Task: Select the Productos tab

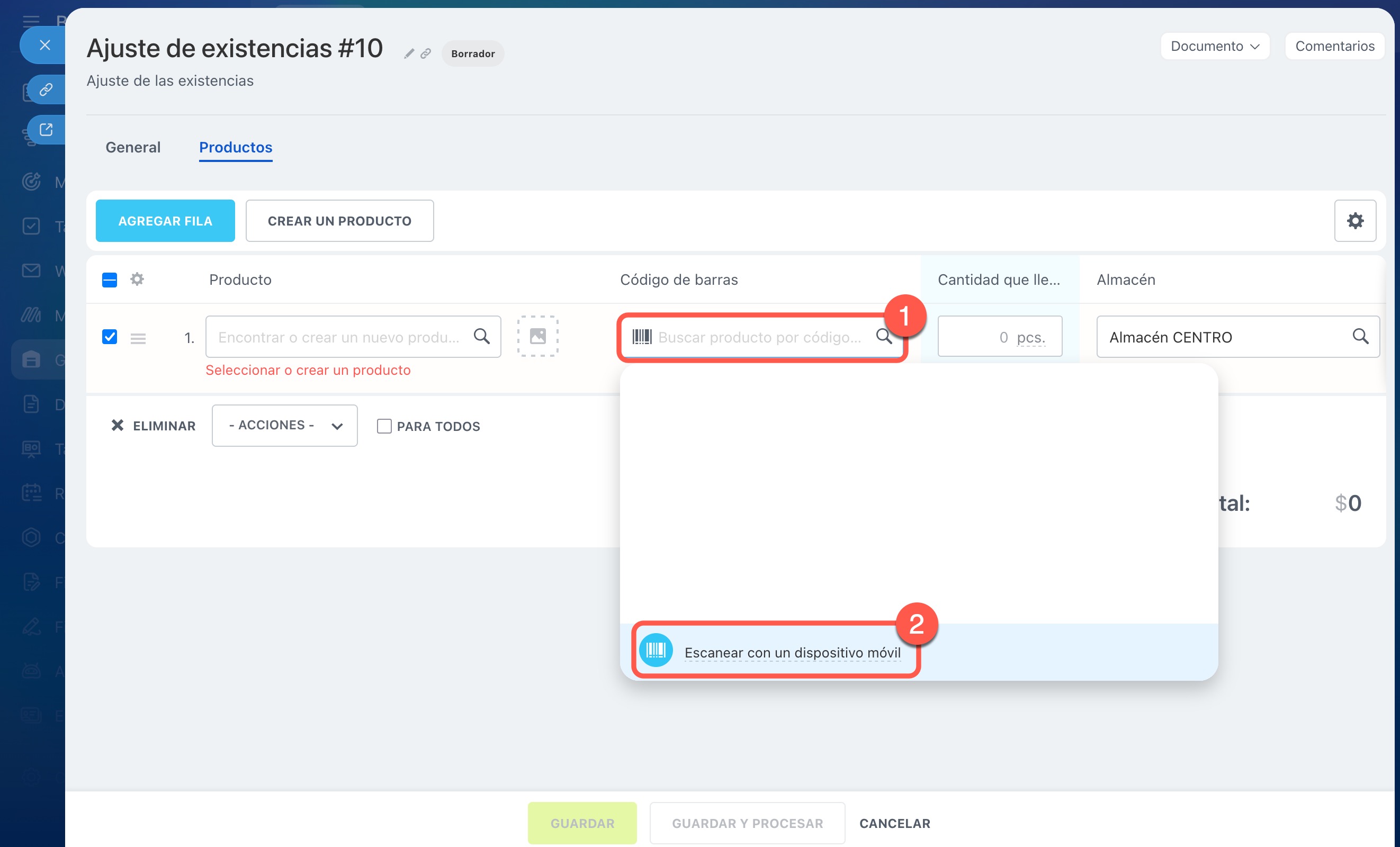Action: coord(235,147)
